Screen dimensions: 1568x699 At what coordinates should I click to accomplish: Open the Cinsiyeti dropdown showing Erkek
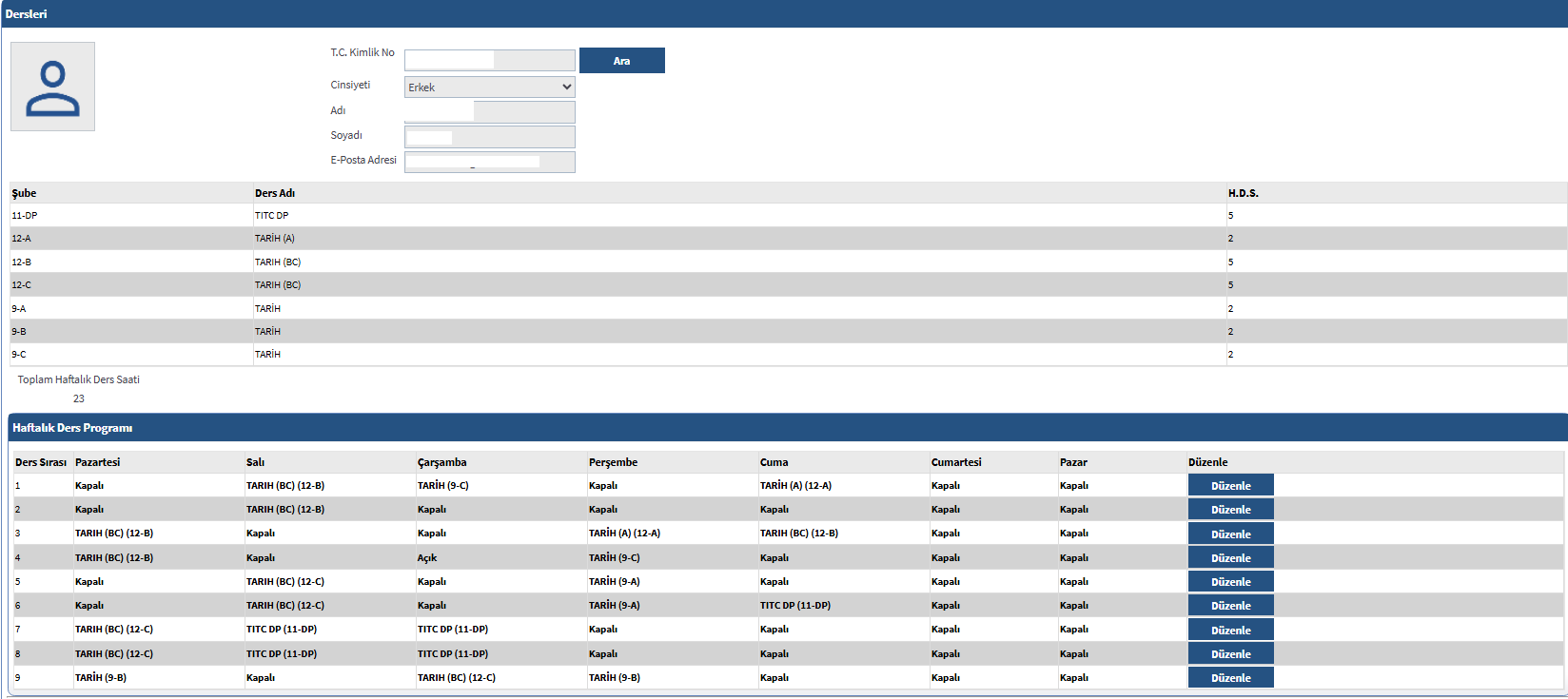tap(489, 87)
